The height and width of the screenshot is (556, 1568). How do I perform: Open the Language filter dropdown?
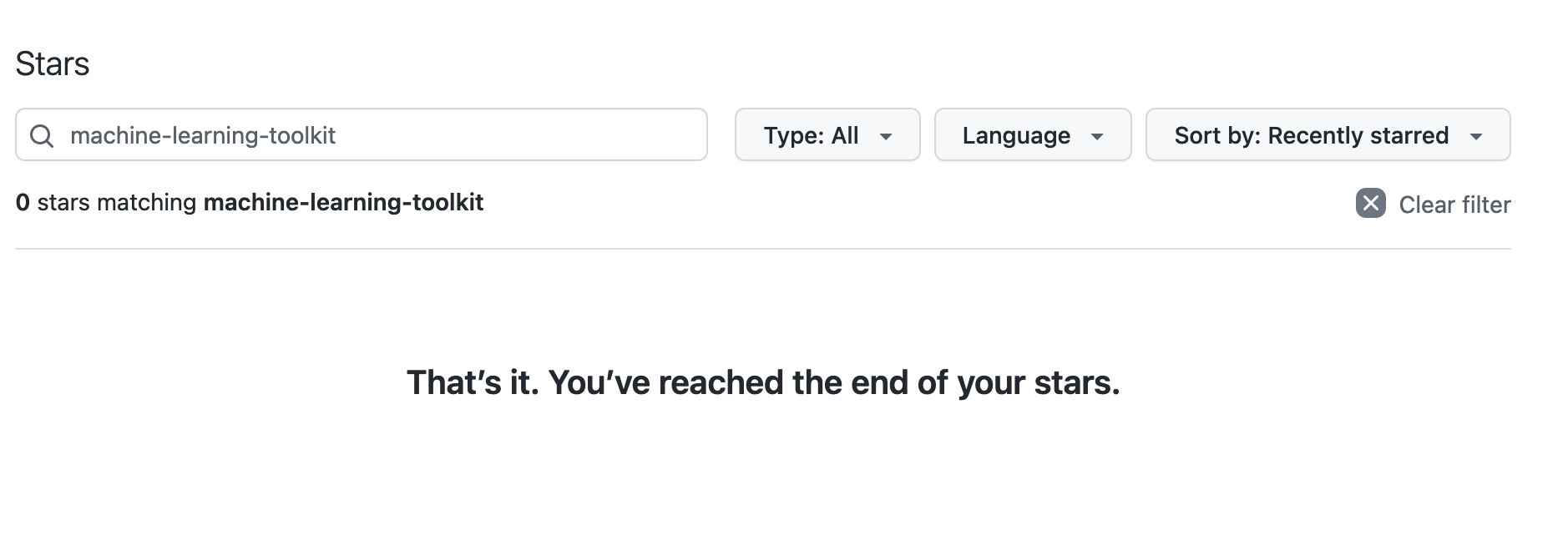(x=1032, y=134)
